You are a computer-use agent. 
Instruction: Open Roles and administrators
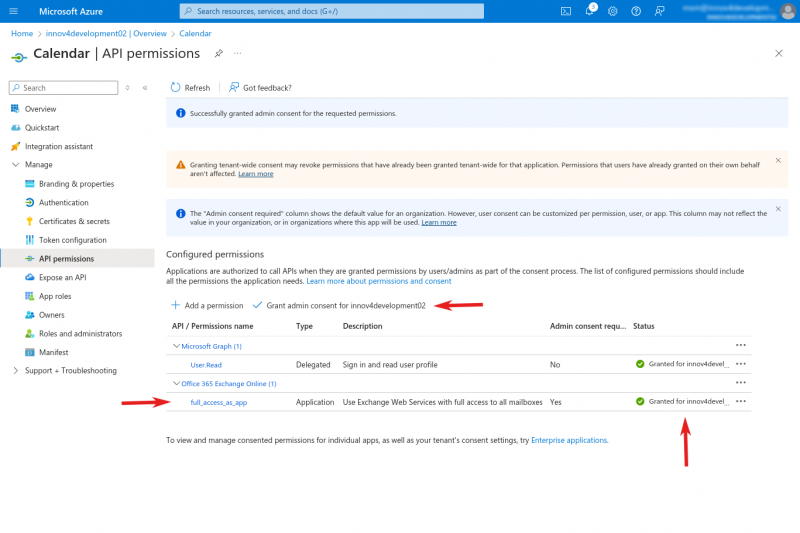(x=81, y=334)
